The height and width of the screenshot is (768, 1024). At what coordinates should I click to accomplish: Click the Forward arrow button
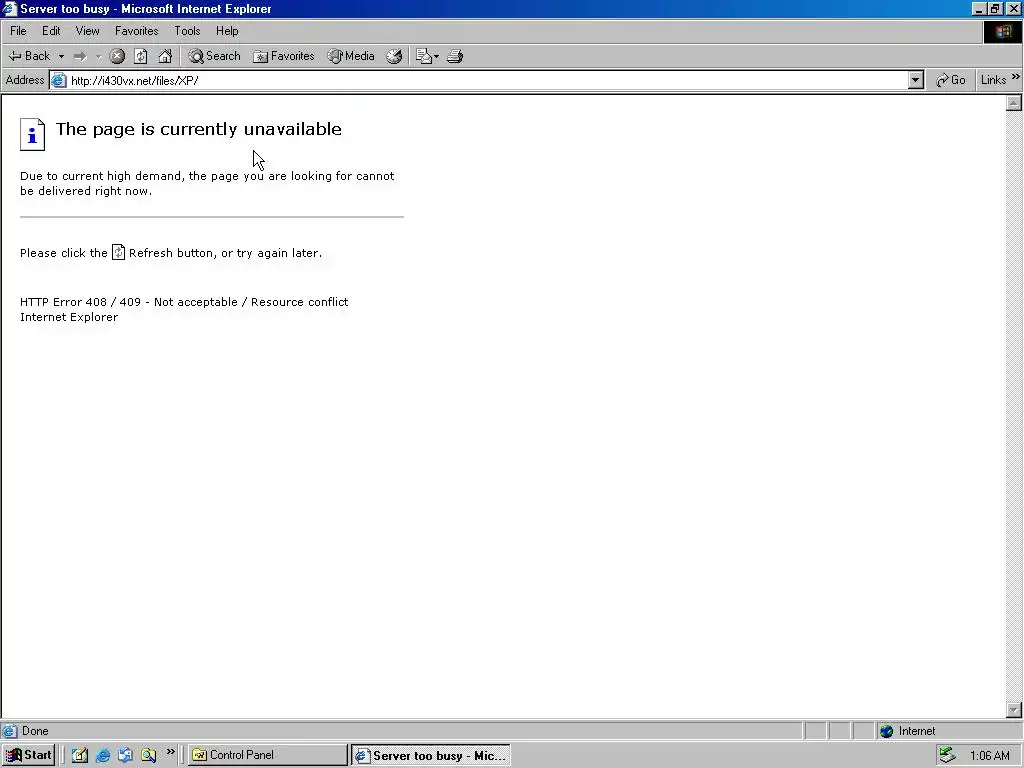(x=80, y=56)
